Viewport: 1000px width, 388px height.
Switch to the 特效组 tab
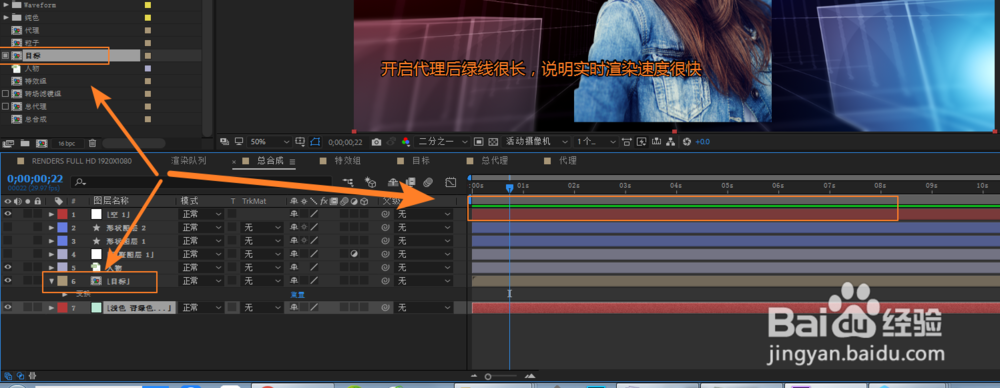pos(348,161)
